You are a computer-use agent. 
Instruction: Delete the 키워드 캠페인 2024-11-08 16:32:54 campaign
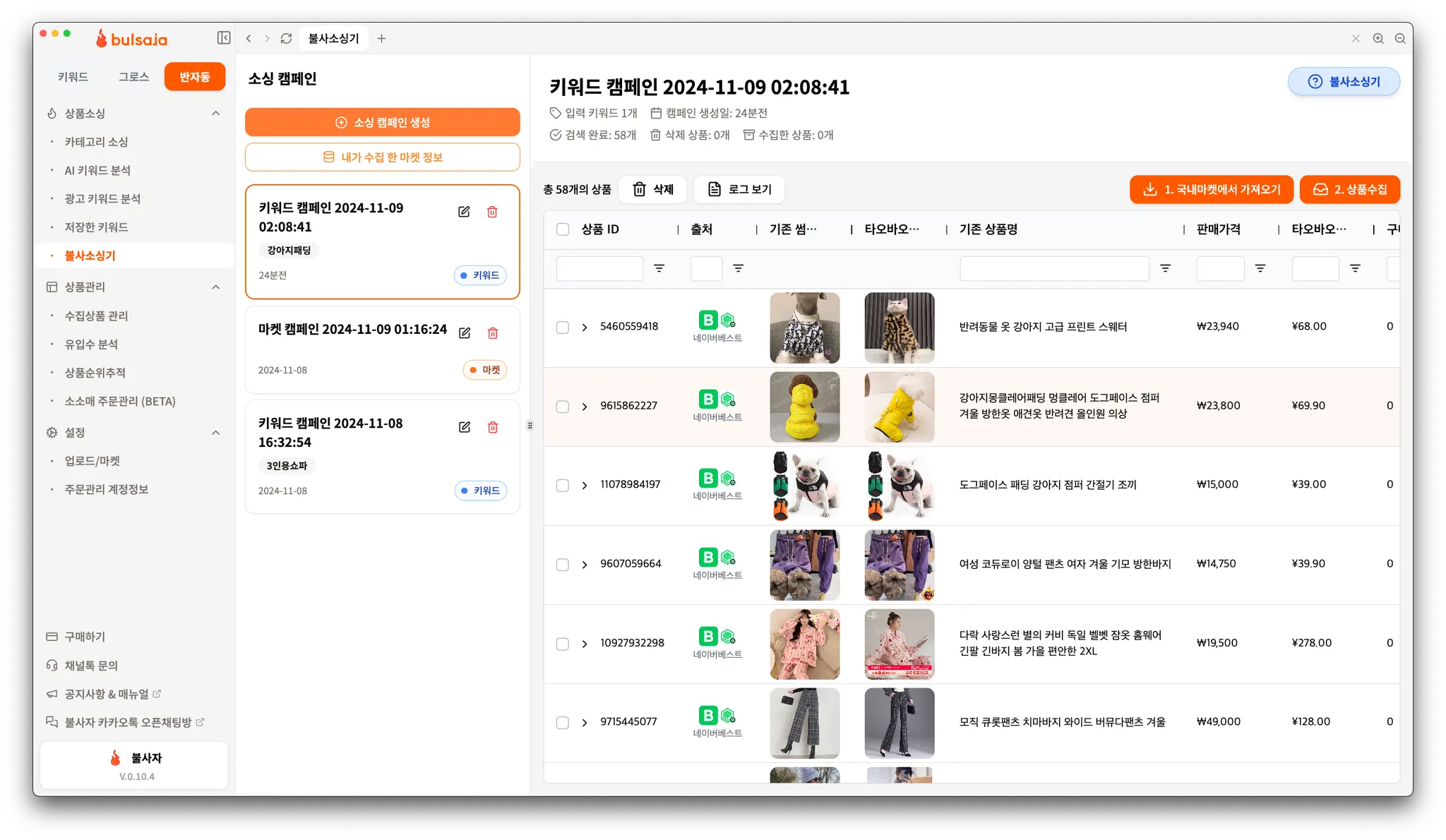[493, 427]
